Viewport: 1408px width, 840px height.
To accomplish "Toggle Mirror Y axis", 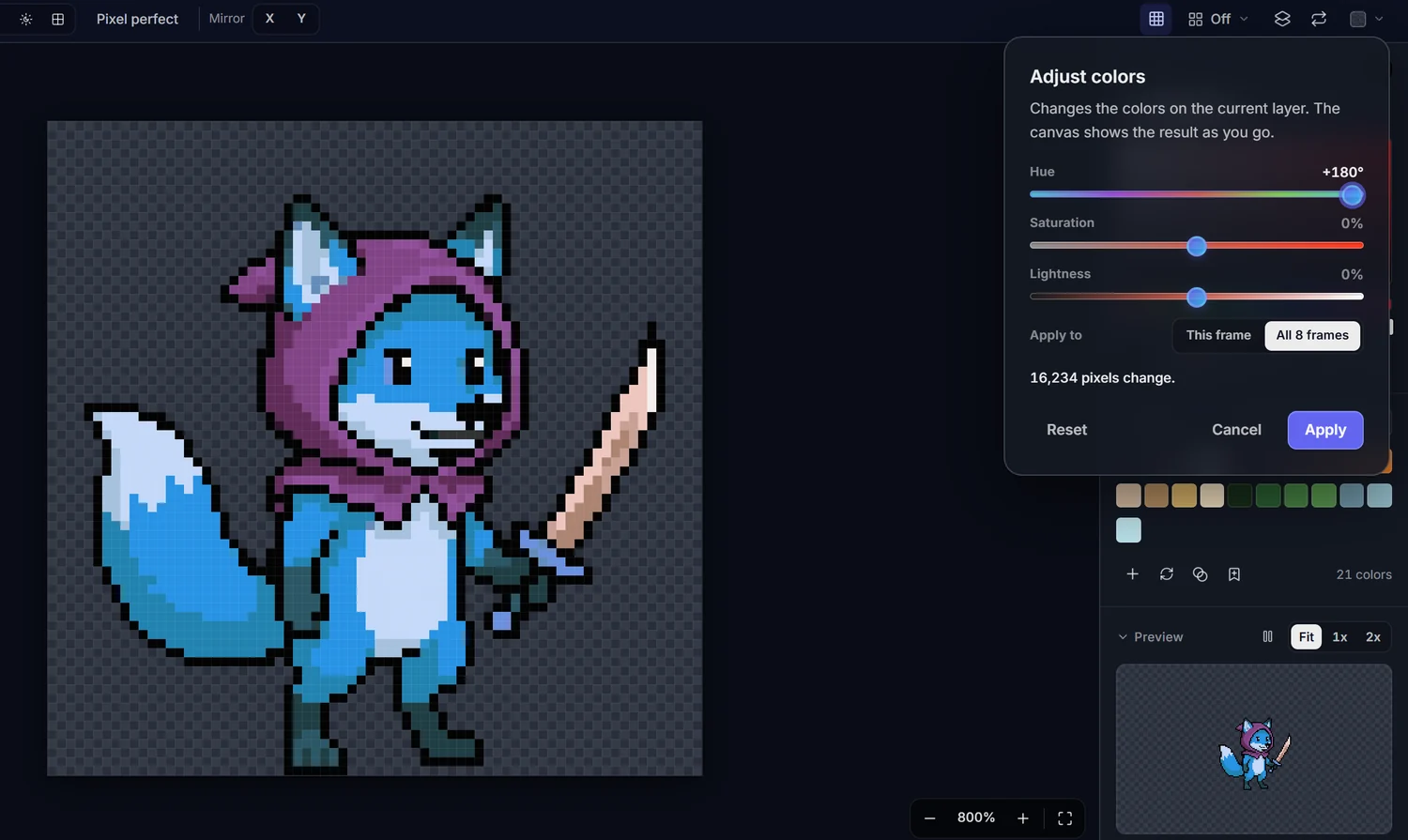I will [301, 19].
